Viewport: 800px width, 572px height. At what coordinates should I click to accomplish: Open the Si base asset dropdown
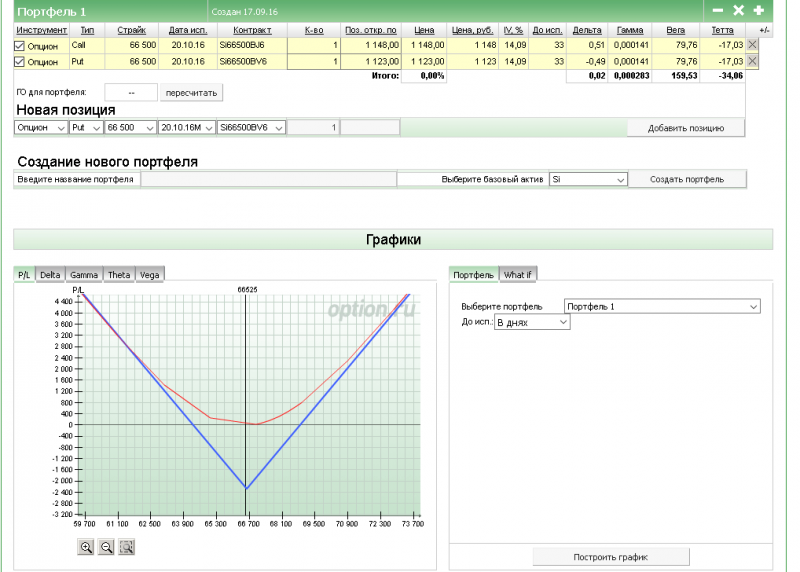pos(588,179)
